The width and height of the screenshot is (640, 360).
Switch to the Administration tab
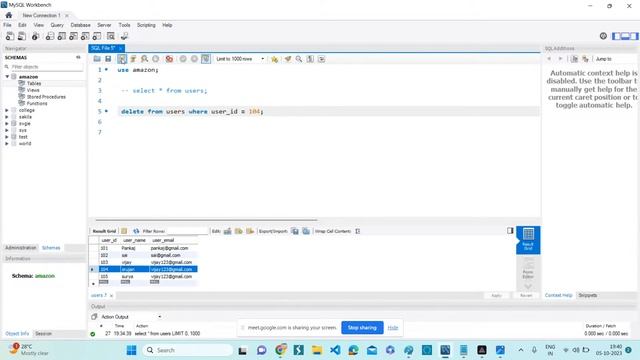click(20, 248)
